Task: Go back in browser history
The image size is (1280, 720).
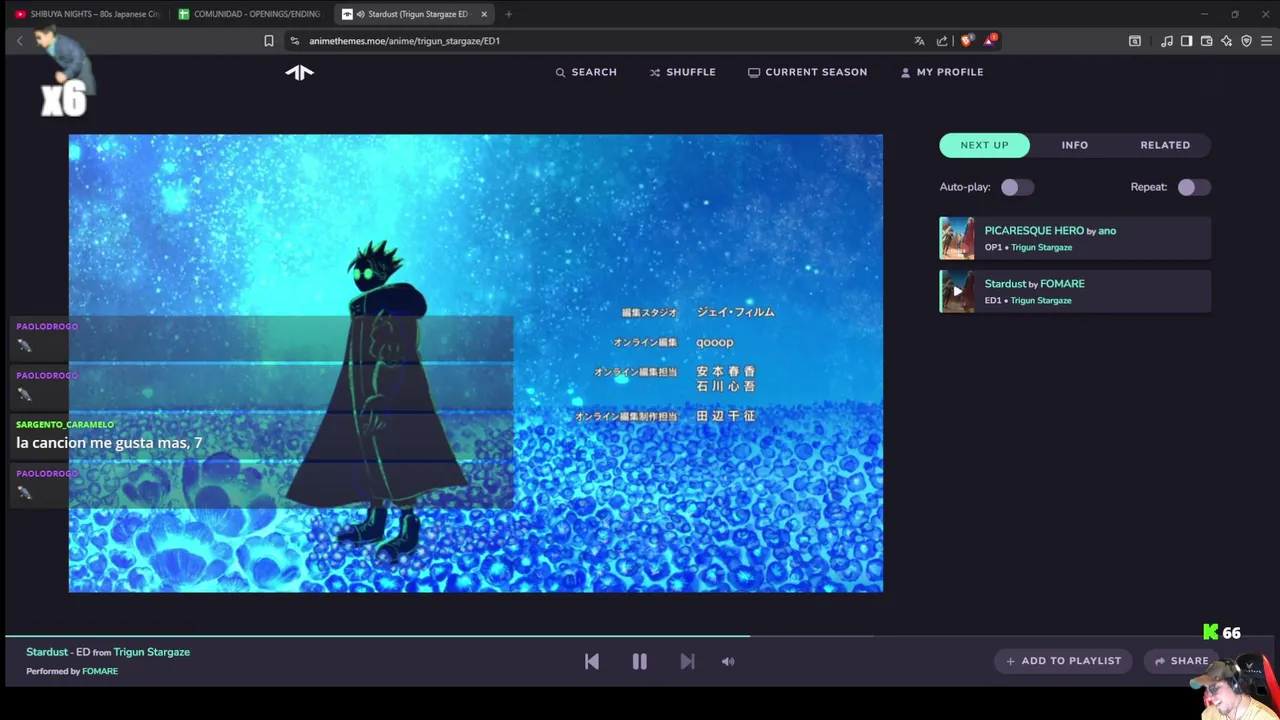Action: tap(19, 41)
